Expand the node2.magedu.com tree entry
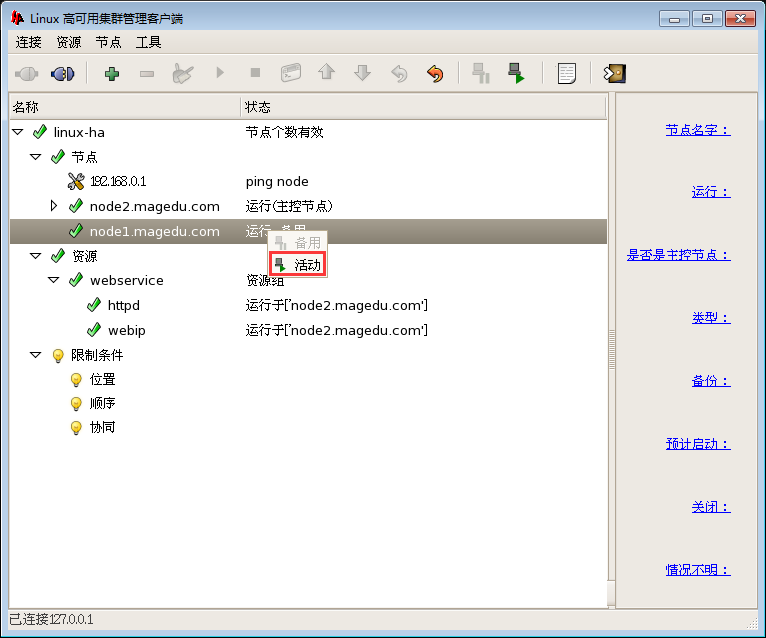Screen dimensions: 766x638 [55, 206]
